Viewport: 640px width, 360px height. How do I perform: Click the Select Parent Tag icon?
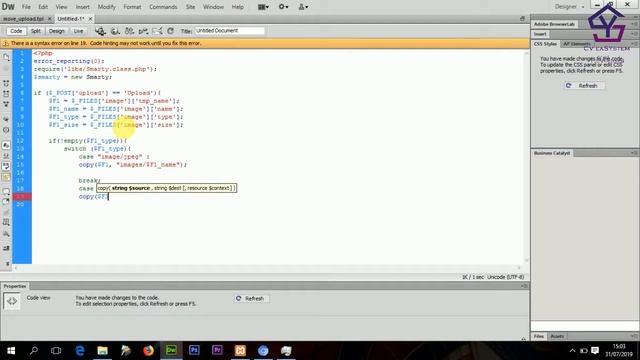point(6,119)
